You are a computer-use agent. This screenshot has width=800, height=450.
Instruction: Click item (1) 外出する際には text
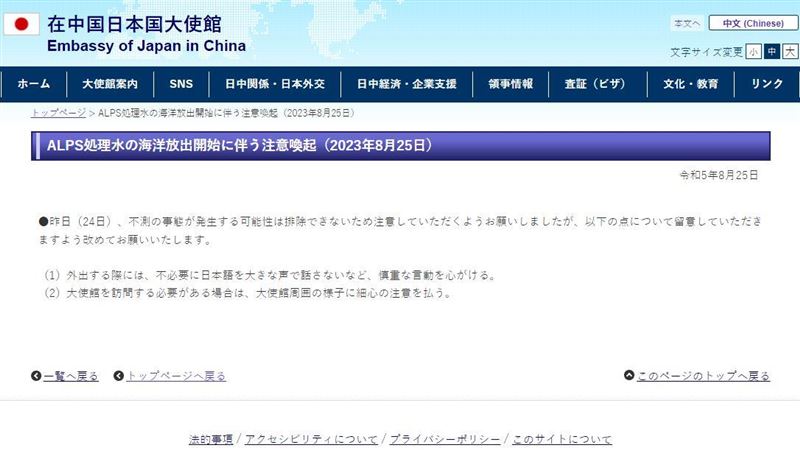(270, 276)
